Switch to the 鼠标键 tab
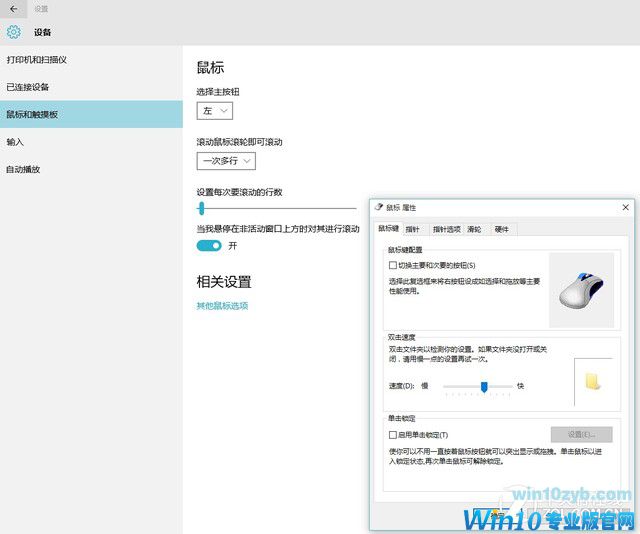This screenshot has width=640, height=534. [388, 229]
